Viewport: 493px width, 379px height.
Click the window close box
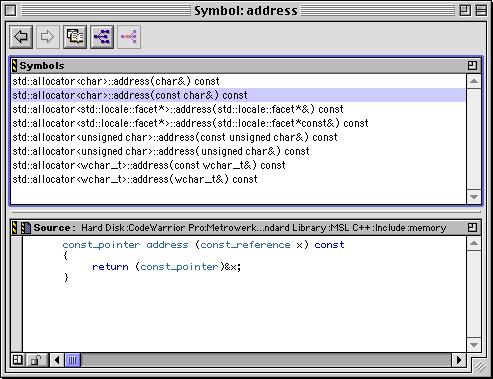[10, 10]
